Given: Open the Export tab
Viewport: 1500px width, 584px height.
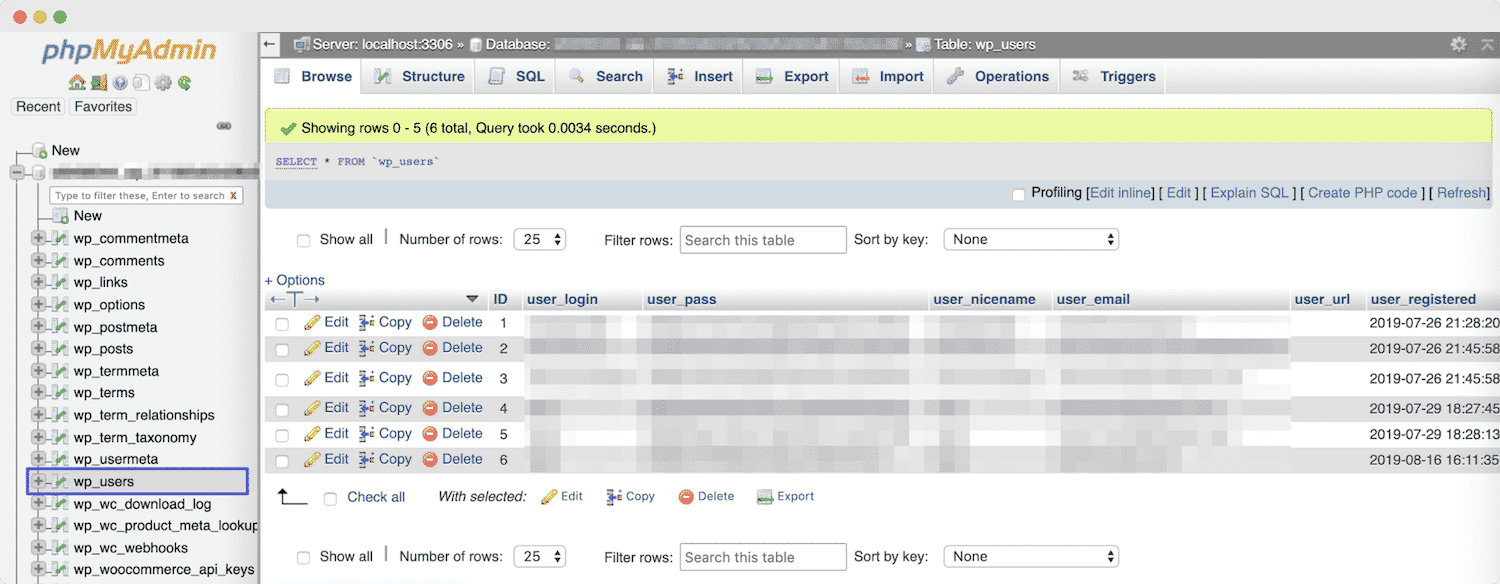Looking at the screenshot, I should 792,77.
